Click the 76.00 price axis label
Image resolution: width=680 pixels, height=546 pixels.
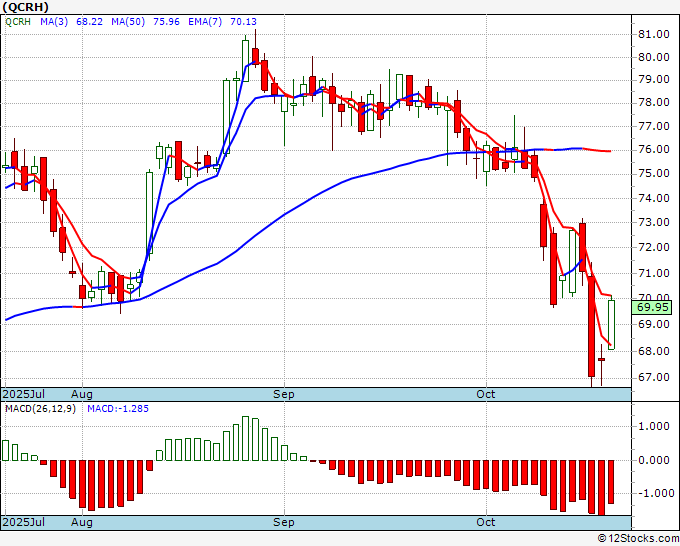pos(654,149)
